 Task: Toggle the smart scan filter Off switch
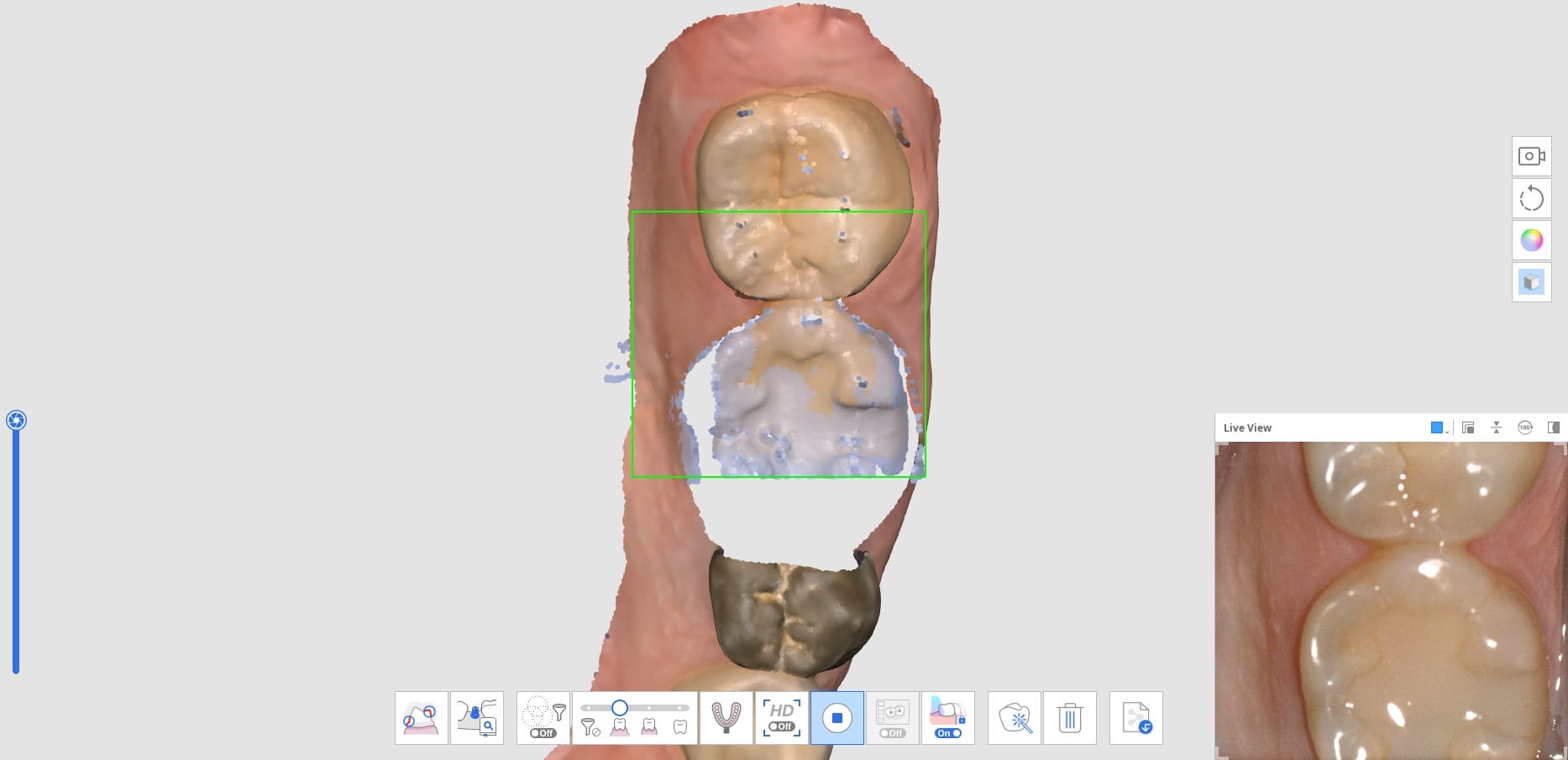tap(543, 733)
